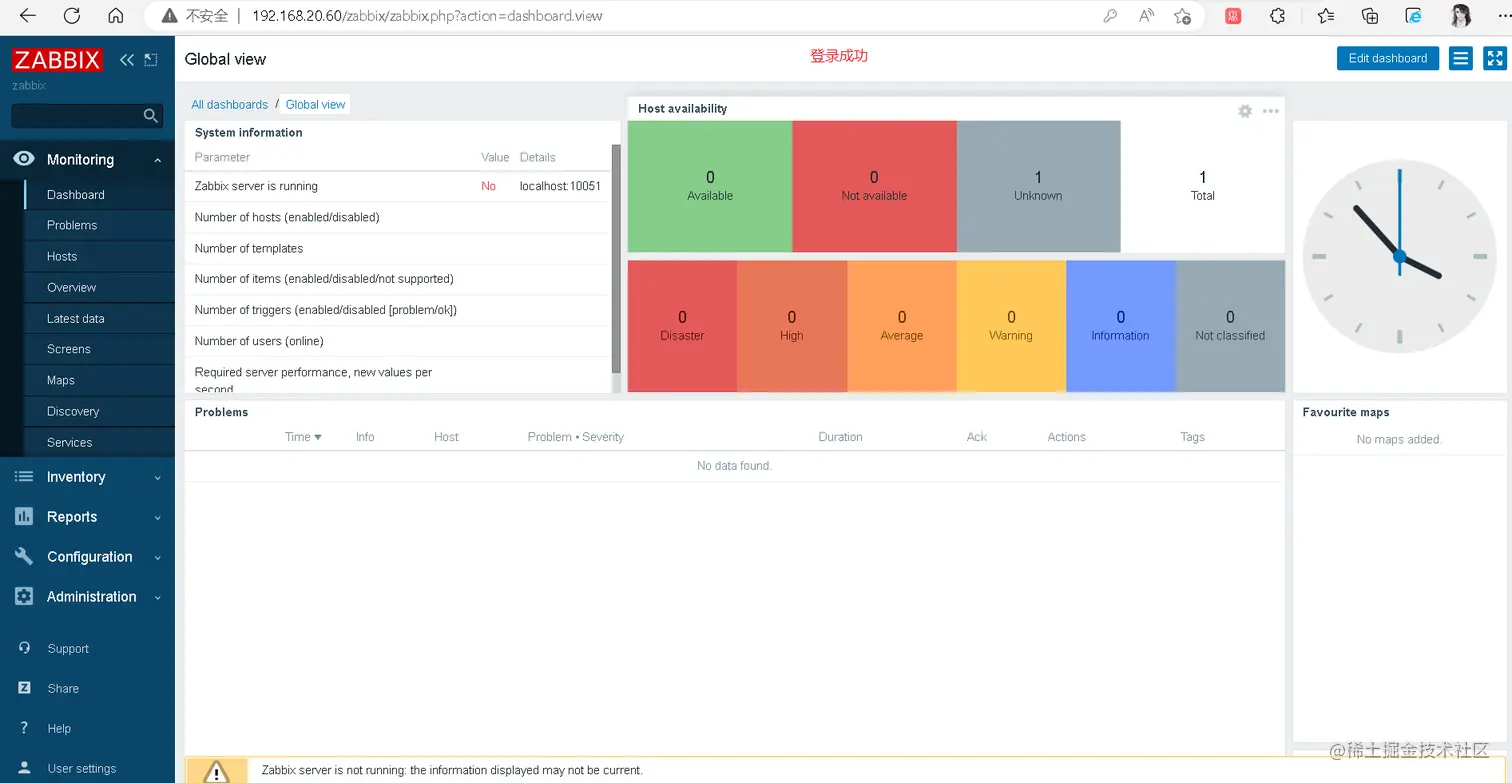Viewport: 1512px width, 783px height.
Task: Click the Support headset icon
Action: (25, 648)
